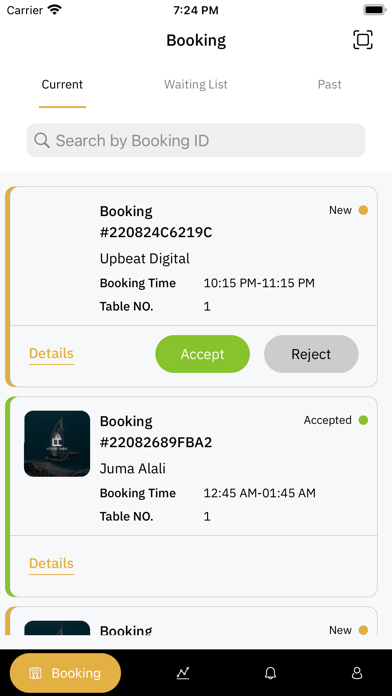The width and height of the screenshot is (392, 696).
Task: Focus the Search by Booking ID field
Action: point(196,140)
